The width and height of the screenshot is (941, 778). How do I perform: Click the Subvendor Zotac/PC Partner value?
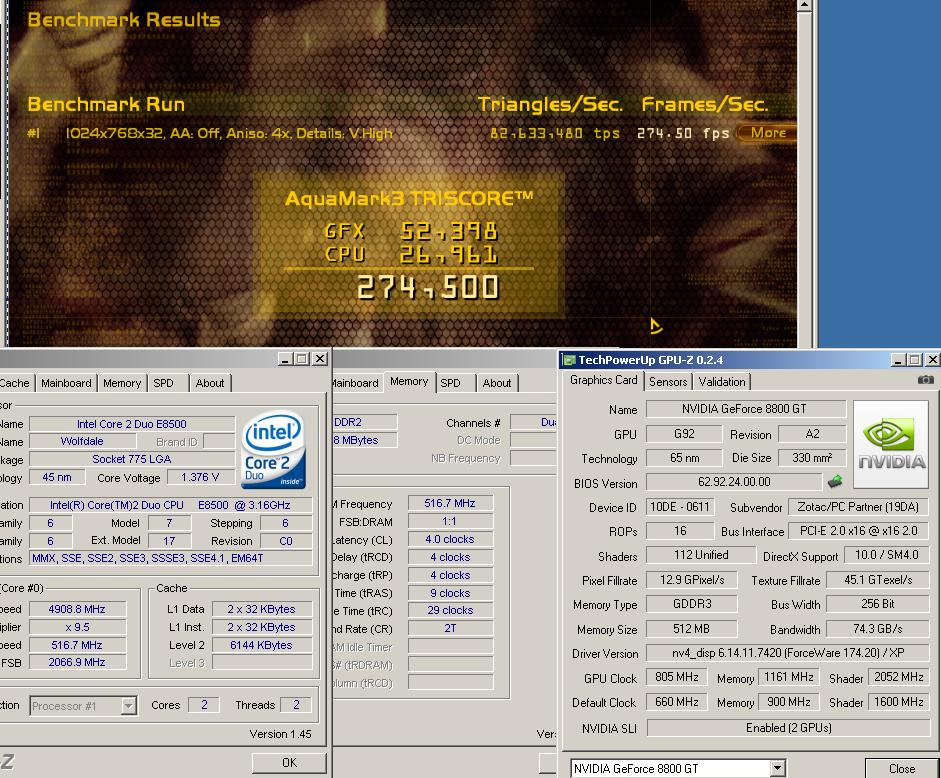(x=858, y=507)
